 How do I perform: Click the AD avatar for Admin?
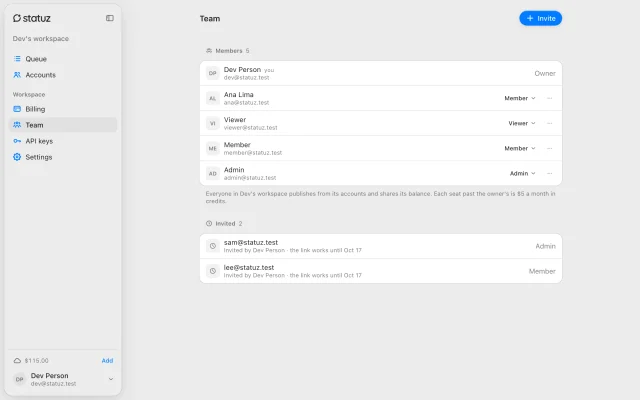213,173
